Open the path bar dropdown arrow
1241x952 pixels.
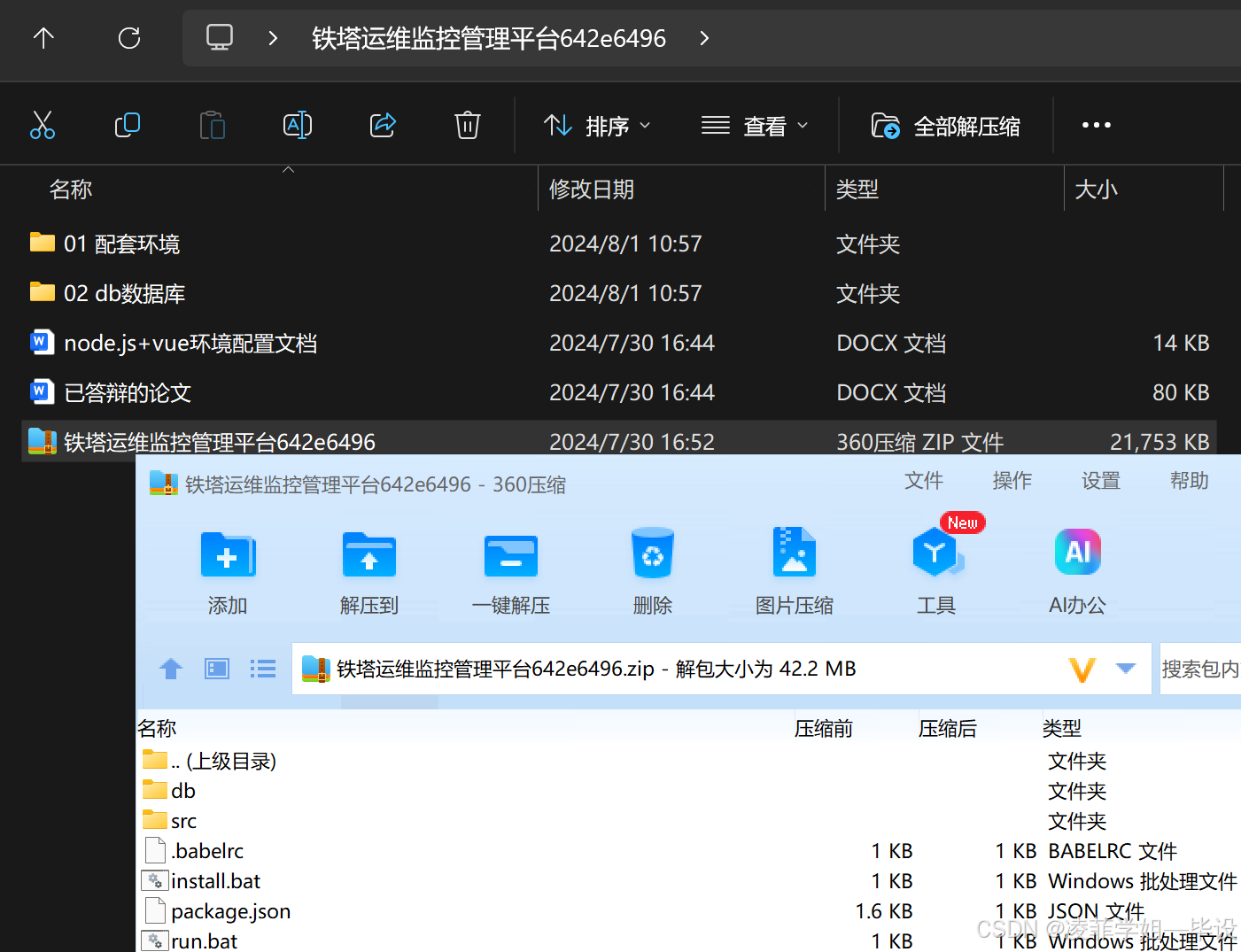pos(1126,668)
